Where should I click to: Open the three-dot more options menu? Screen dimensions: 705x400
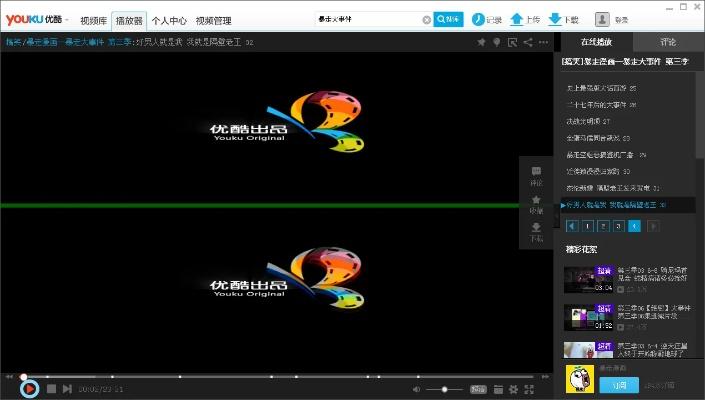point(543,43)
